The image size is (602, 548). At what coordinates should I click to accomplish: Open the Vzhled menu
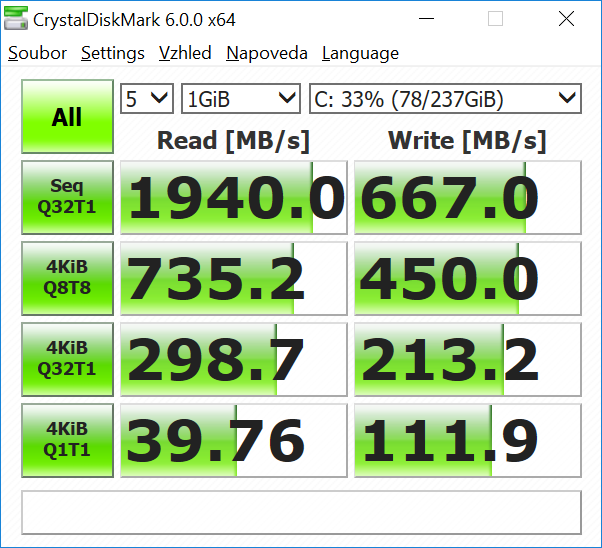coord(185,54)
